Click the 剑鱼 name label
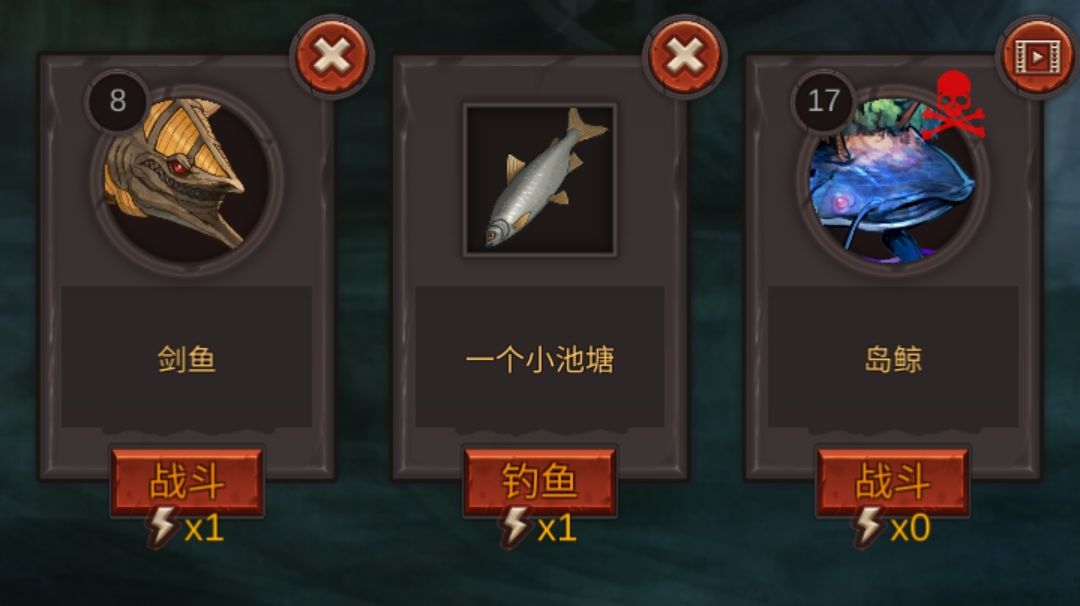The image size is (1080, 606). 187,359
